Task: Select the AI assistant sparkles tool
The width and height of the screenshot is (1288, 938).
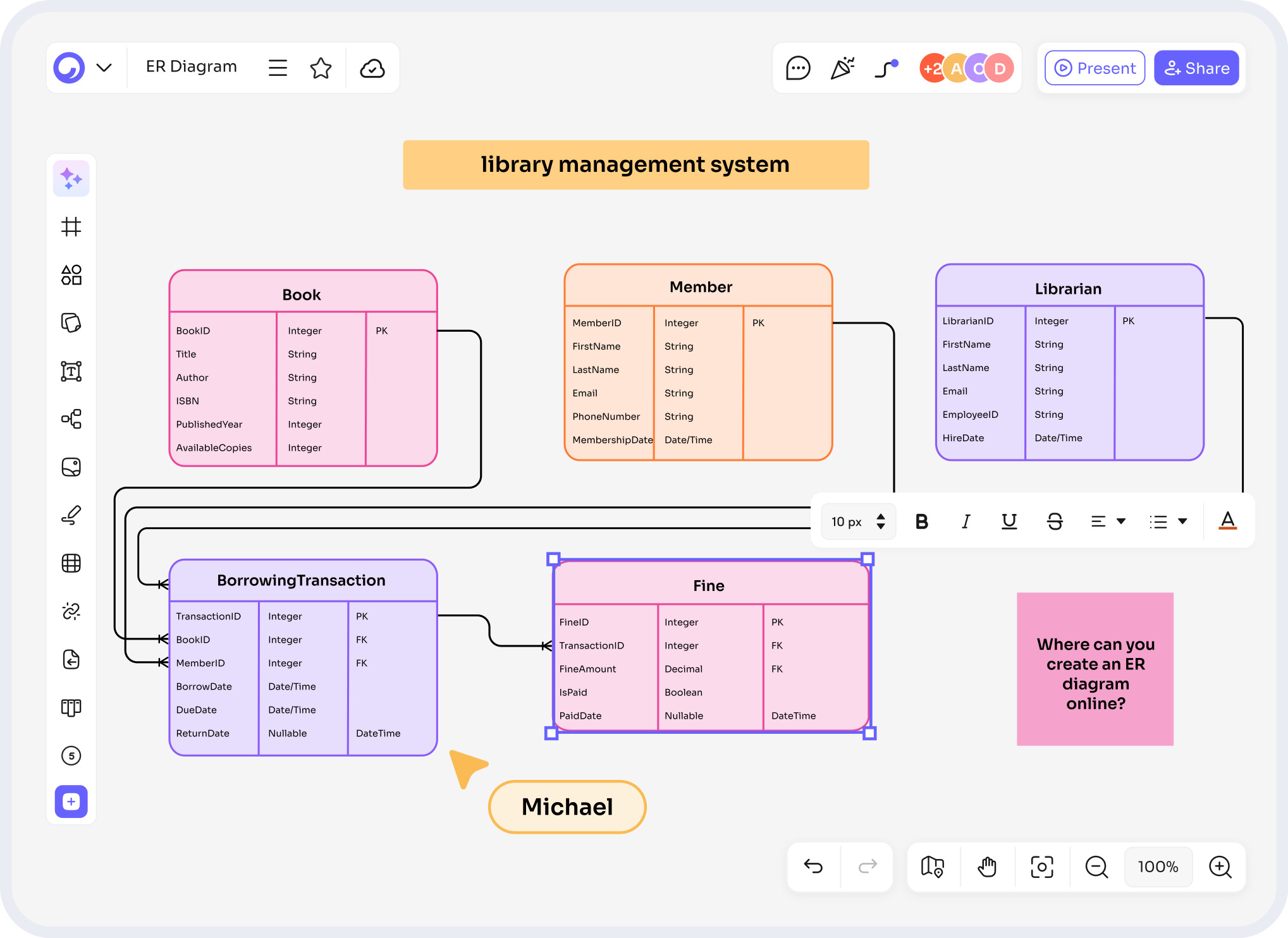Action: tap(71, 178)
